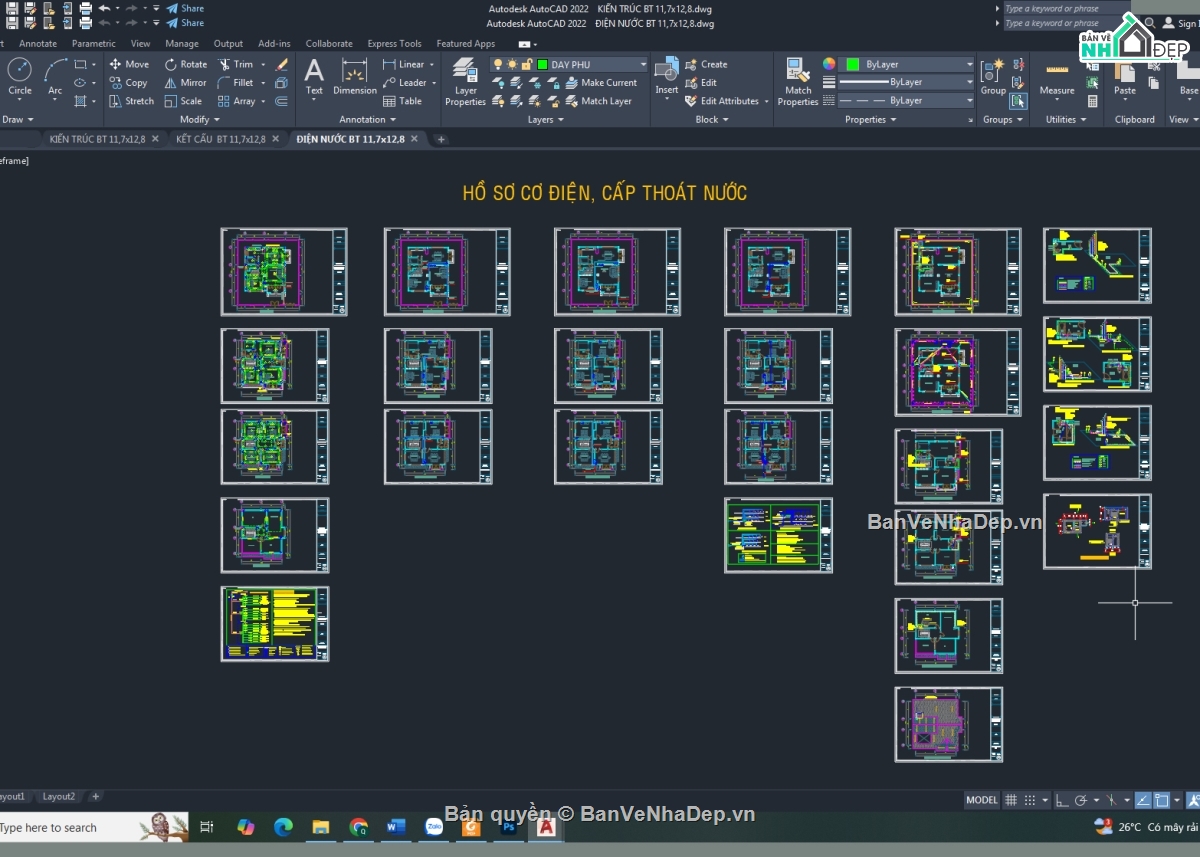Open the DAY PHU layer dropdown
The width and height of the screenshot is (1200, 857).
pos(644,63)
